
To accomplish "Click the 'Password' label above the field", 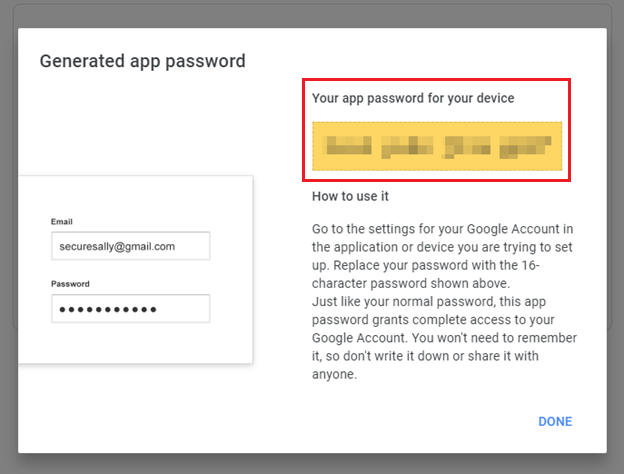I will tap(71, 284).
